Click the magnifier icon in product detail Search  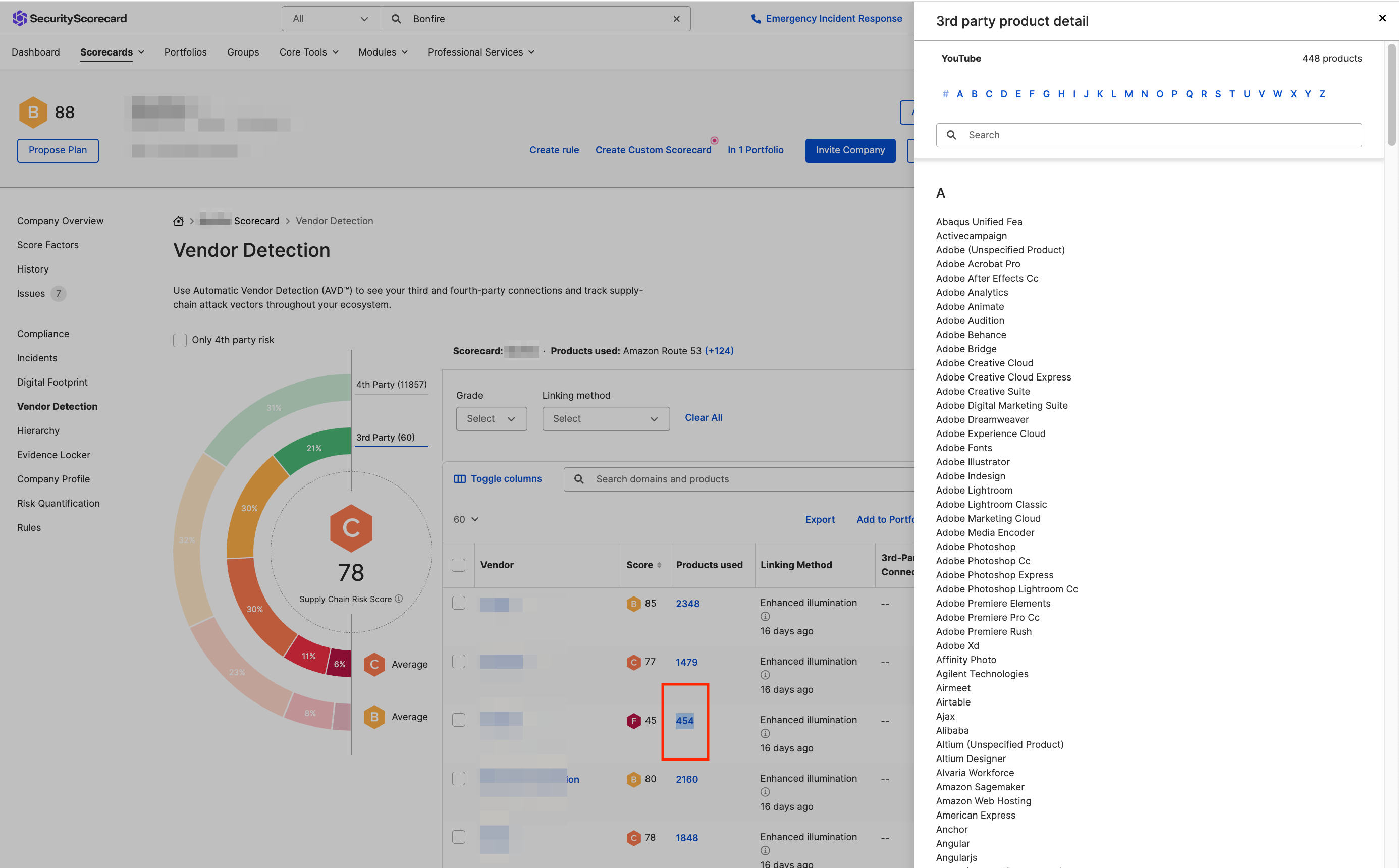click(951, 135)
